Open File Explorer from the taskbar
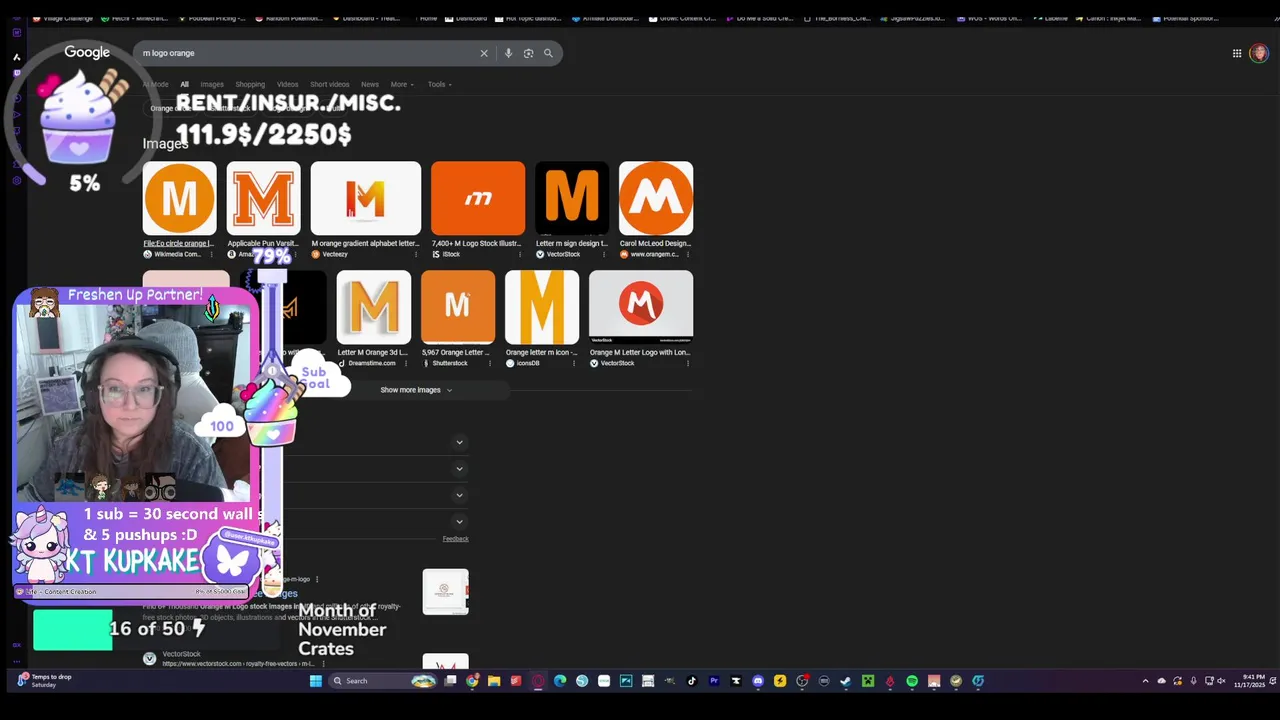The image size is (1280, 720). [x=494, y=681]
